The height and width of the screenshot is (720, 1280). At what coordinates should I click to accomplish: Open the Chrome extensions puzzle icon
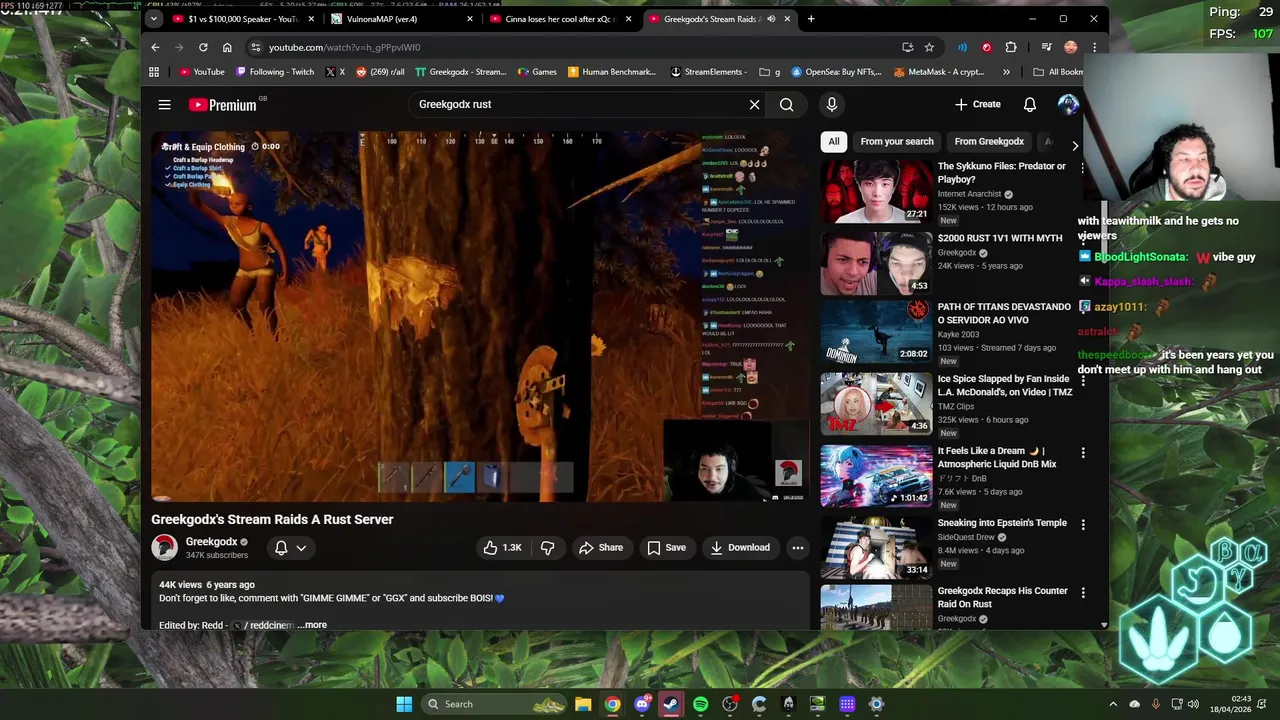[x=1011, y=47]
